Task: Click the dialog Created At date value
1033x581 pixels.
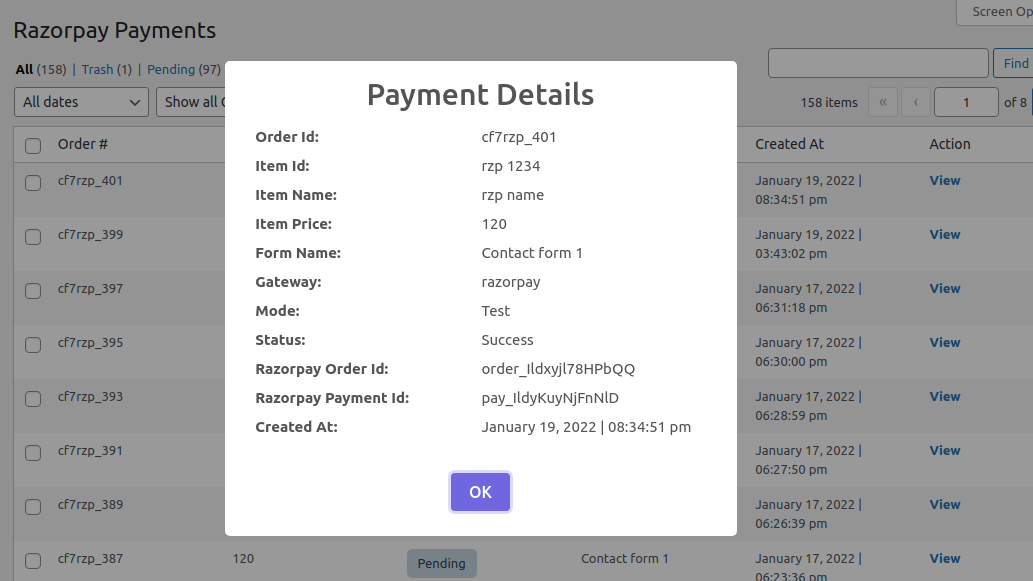Action: [x=586, y=427]
